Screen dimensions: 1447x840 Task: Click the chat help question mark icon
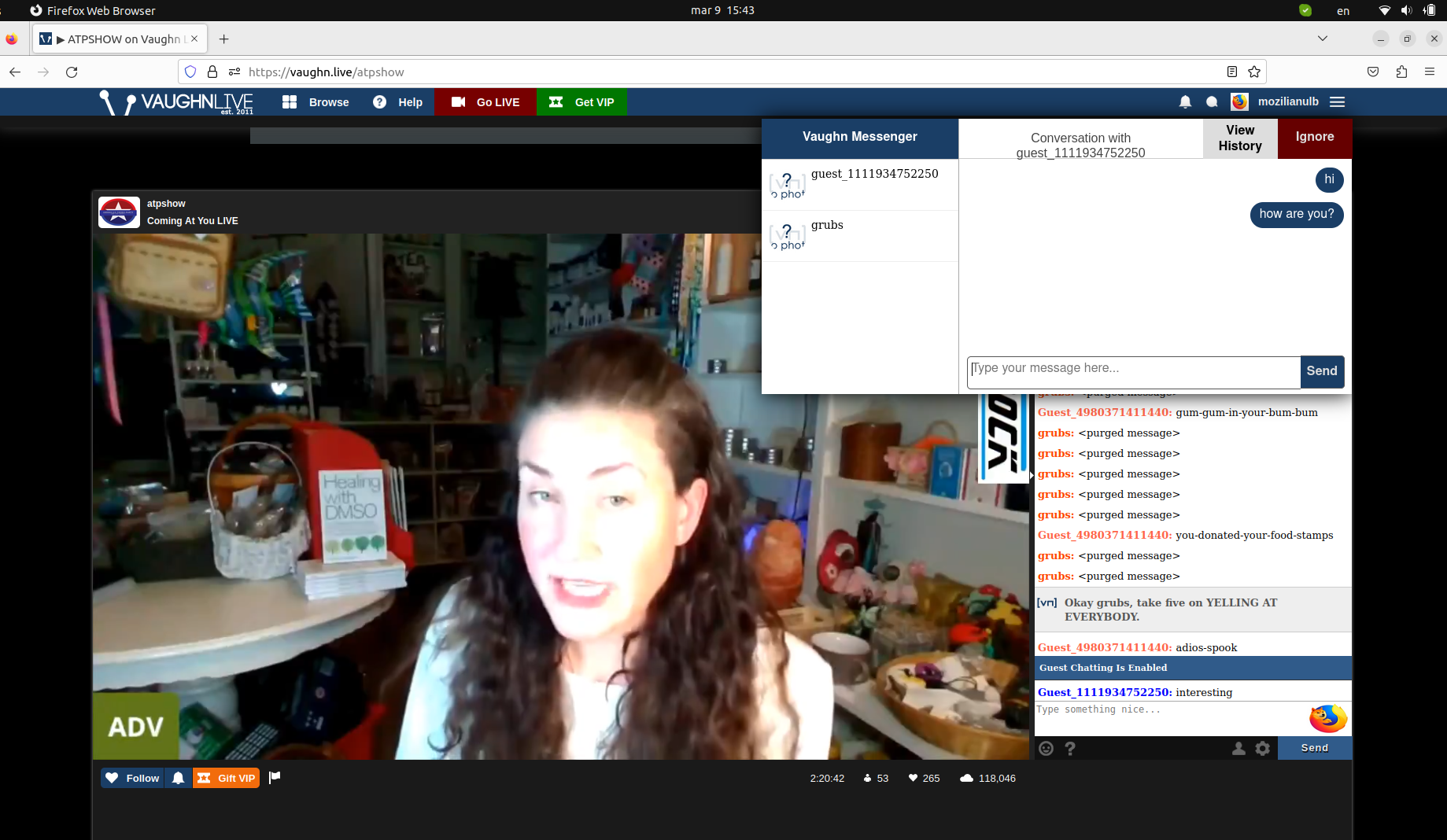(1070, 748)
